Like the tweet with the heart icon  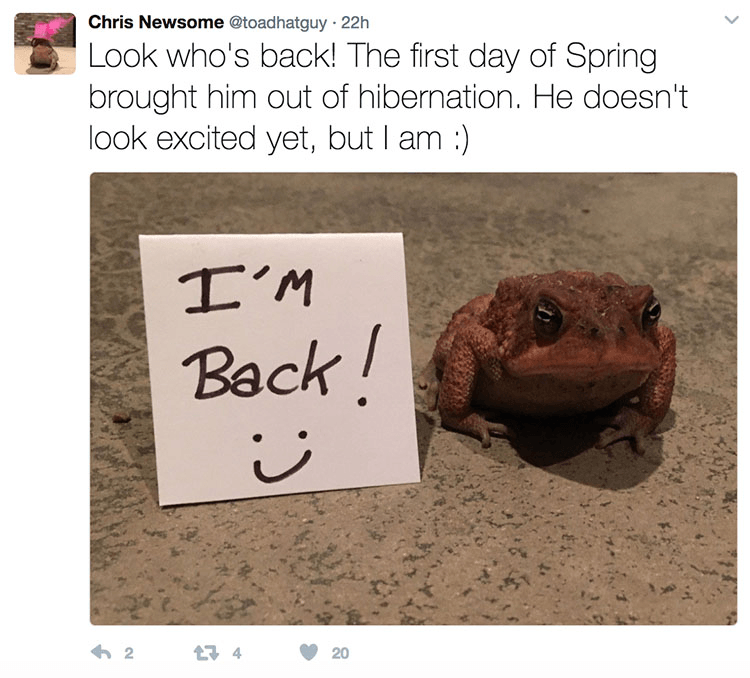[x=310, y=653]
